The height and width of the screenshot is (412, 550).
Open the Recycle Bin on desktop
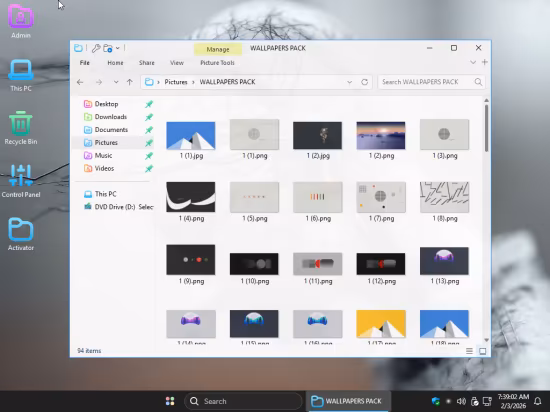(x=21, y=128)
